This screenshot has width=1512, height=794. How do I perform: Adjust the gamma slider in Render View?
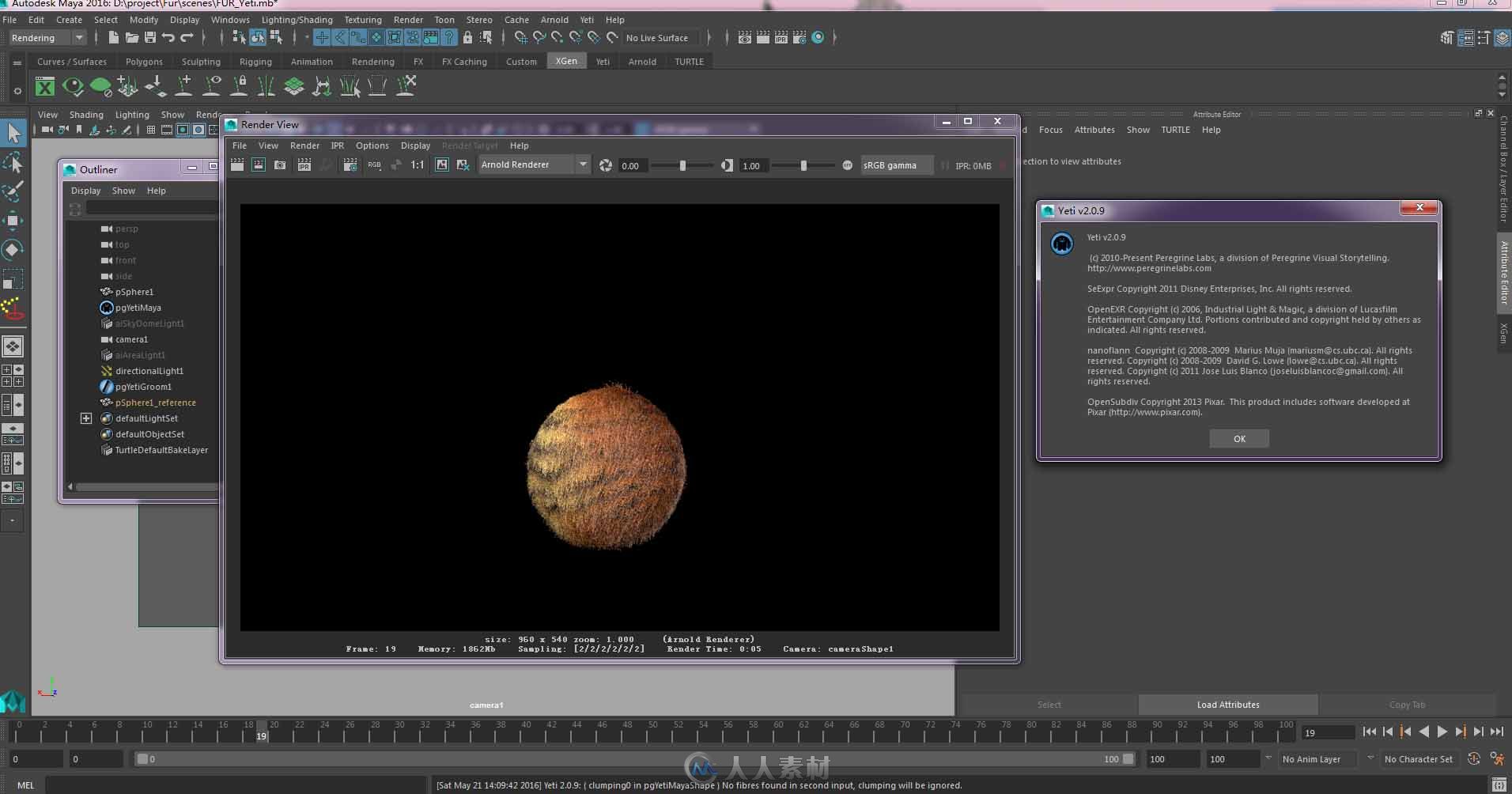pos(803,165)
